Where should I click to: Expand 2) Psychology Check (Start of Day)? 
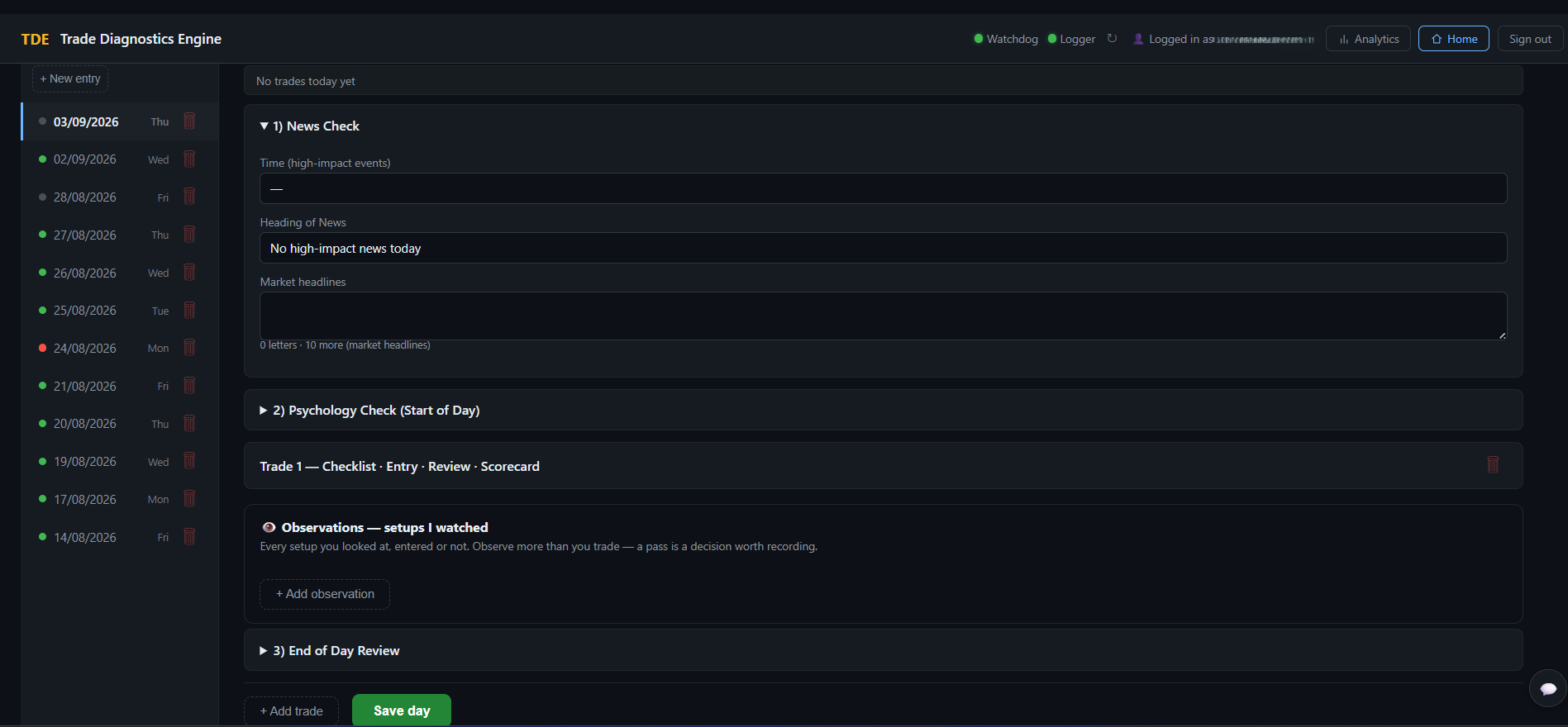pos(369,411)
